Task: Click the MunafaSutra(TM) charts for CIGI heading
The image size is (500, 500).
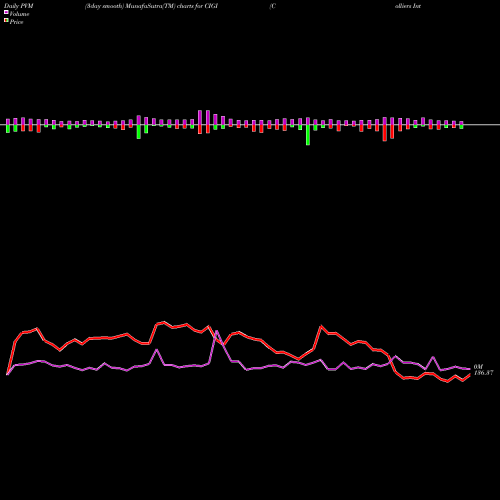Action: click(x=151, y=6)
